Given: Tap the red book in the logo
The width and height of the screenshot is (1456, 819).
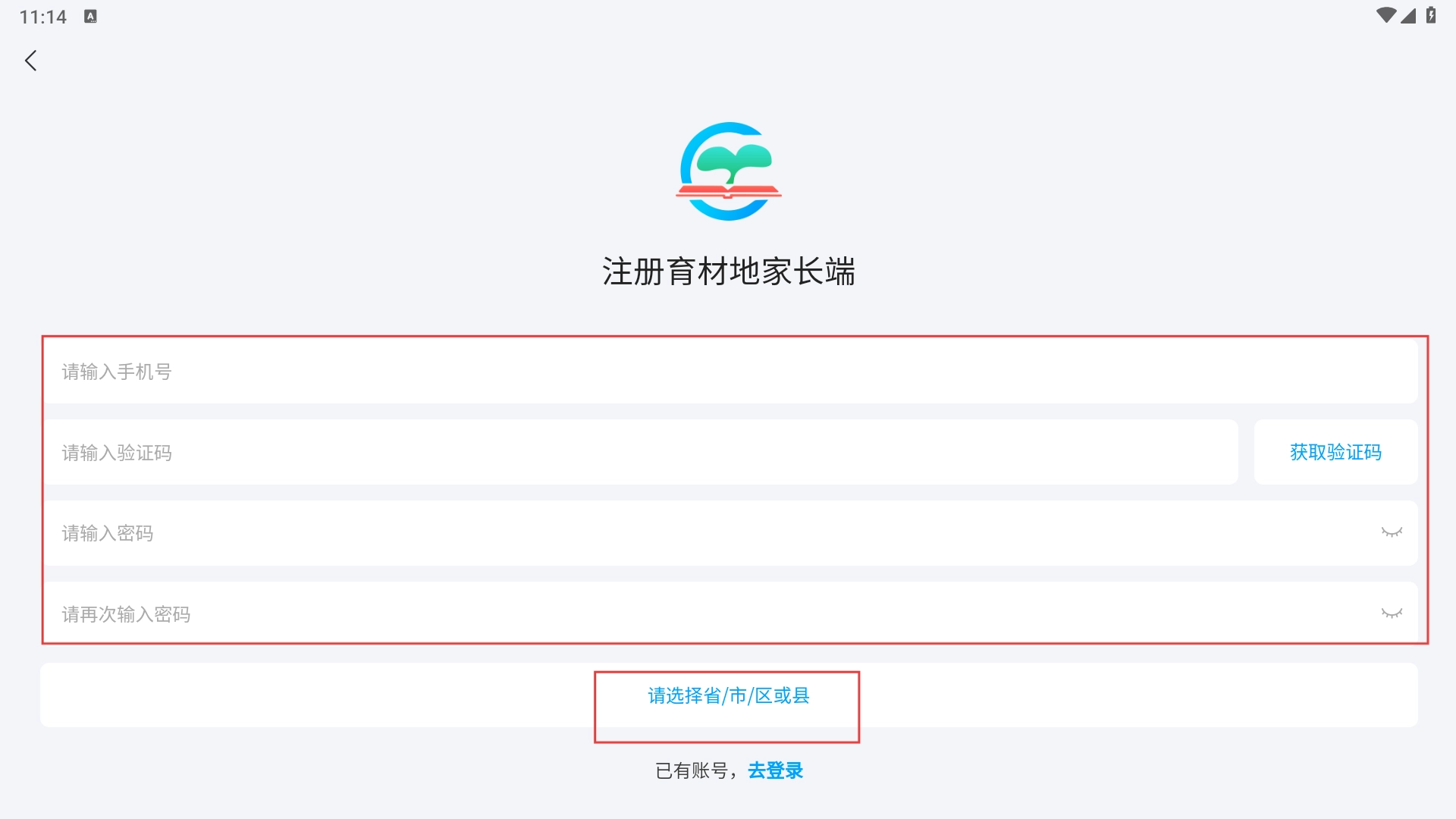Looking at the screenshot, I should tap(728, 192).
